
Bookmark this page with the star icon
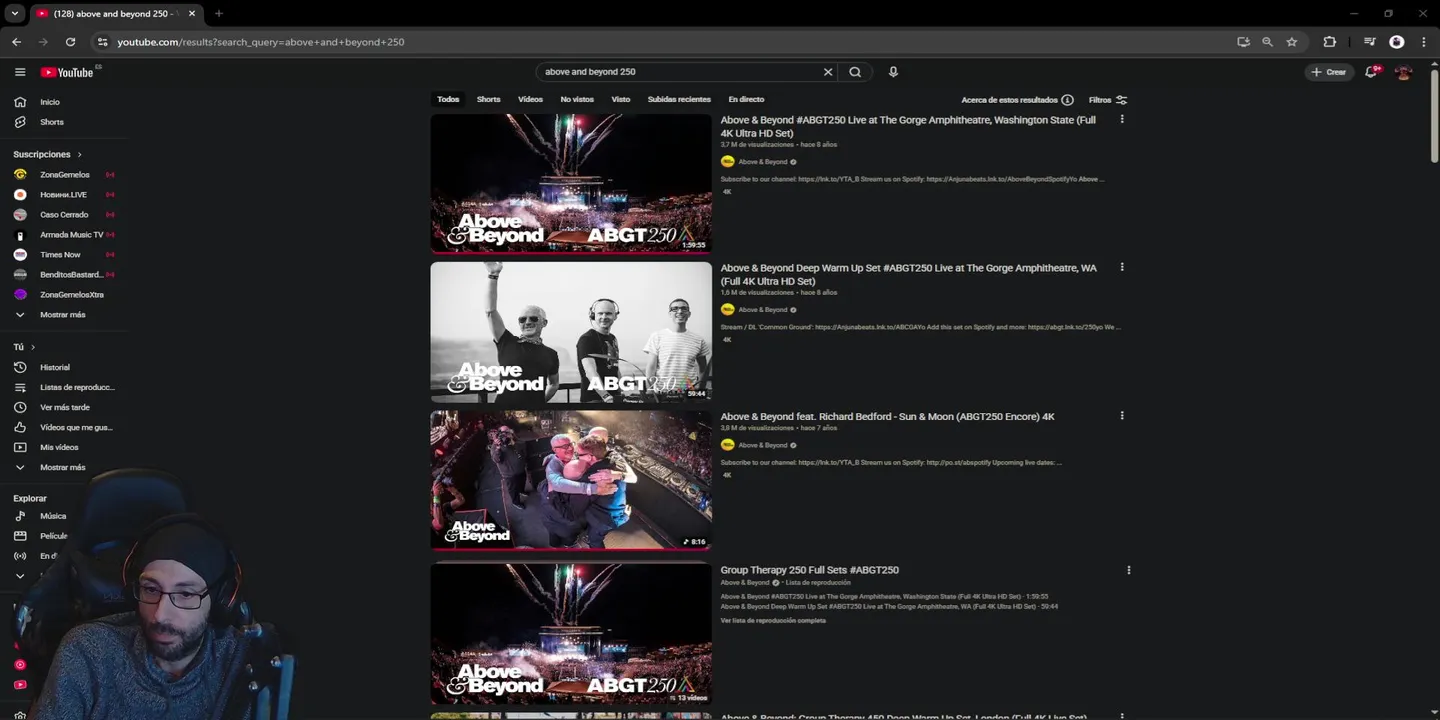[1292, 42]
